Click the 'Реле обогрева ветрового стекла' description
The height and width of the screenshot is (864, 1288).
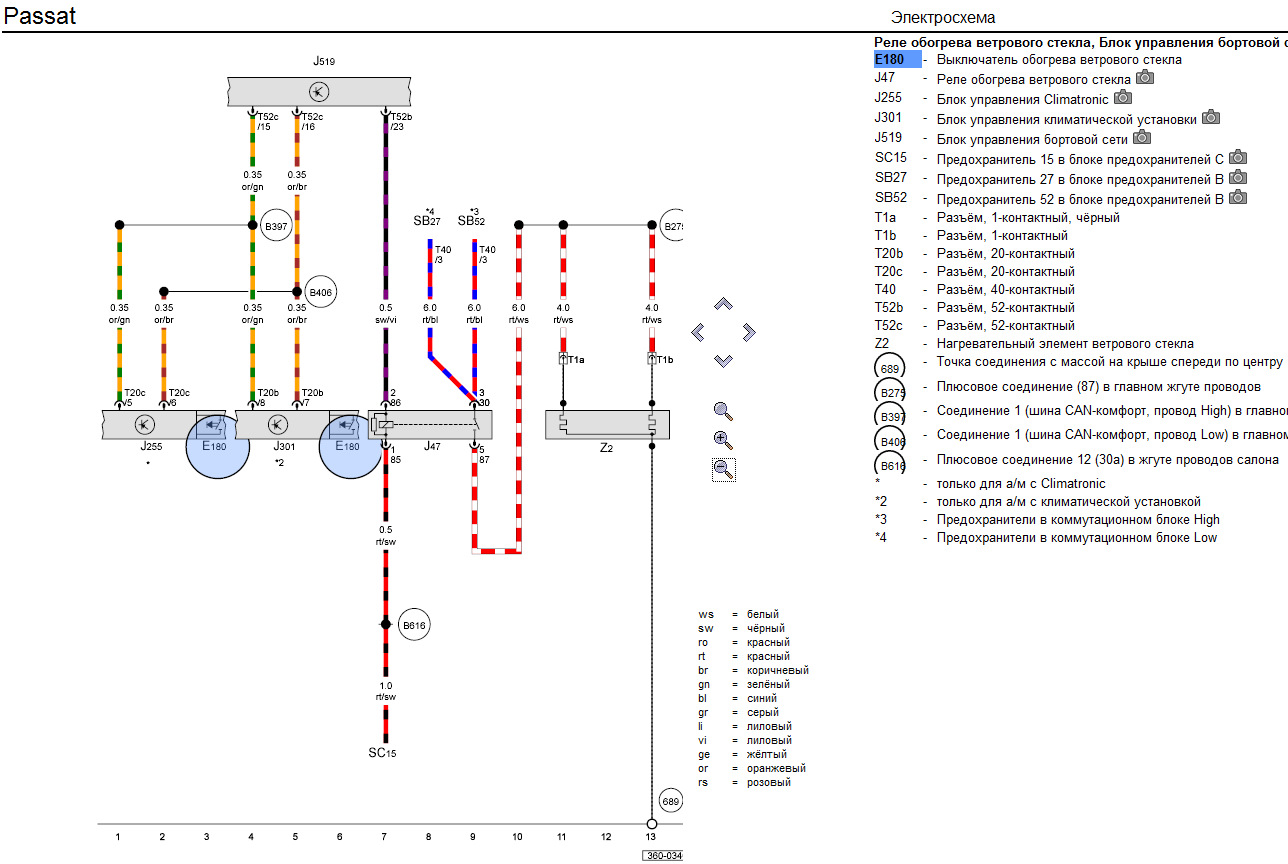(1033, 78)
